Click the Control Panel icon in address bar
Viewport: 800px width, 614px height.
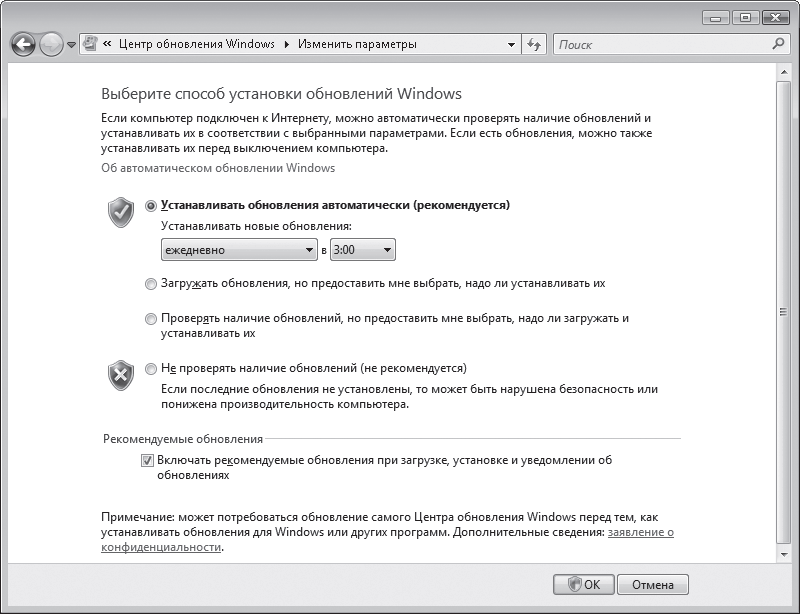tap(90, 44)
